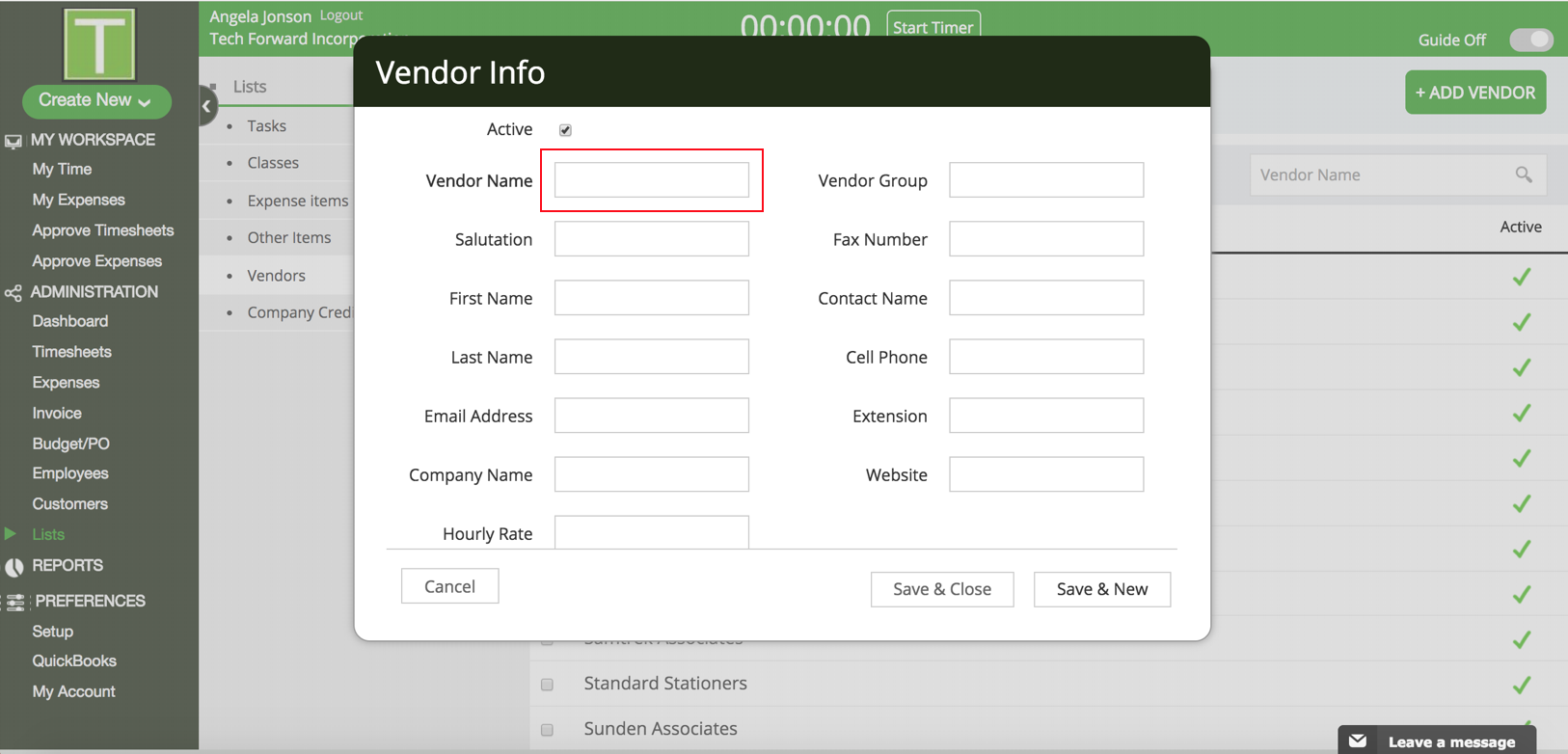The width and height of the screenshot is (1568, 754).
Task: Open Expense items in the Lists menu
Action: 298,201
